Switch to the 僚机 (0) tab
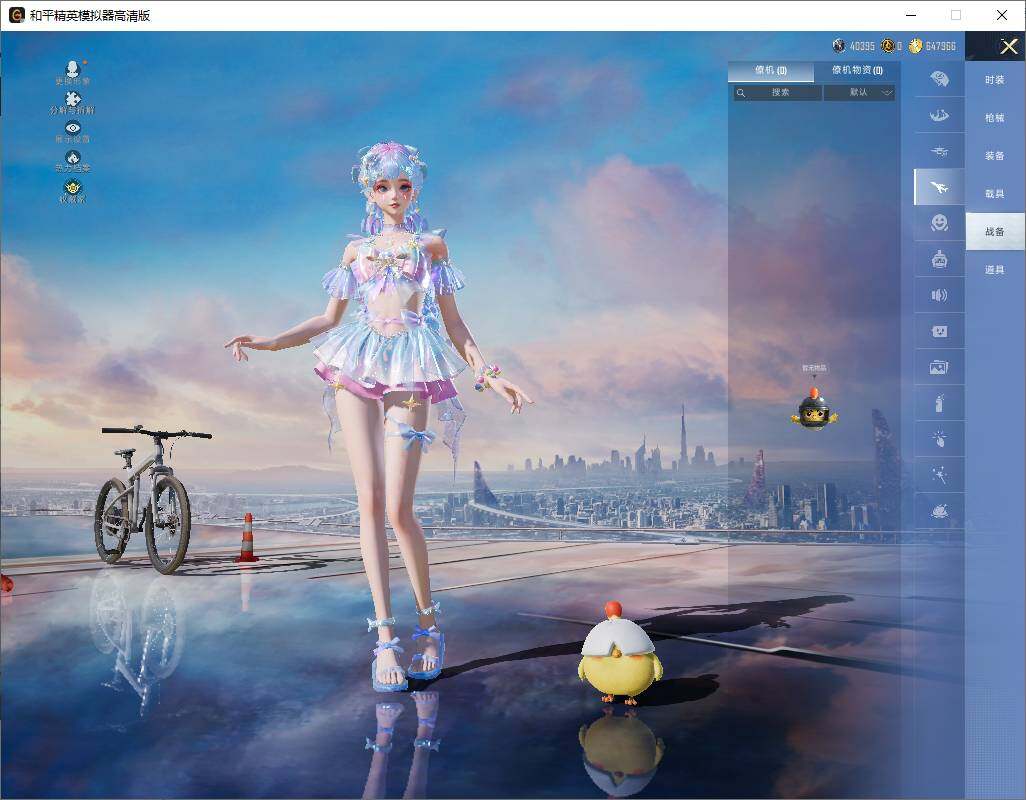 (x=771, y=71)
